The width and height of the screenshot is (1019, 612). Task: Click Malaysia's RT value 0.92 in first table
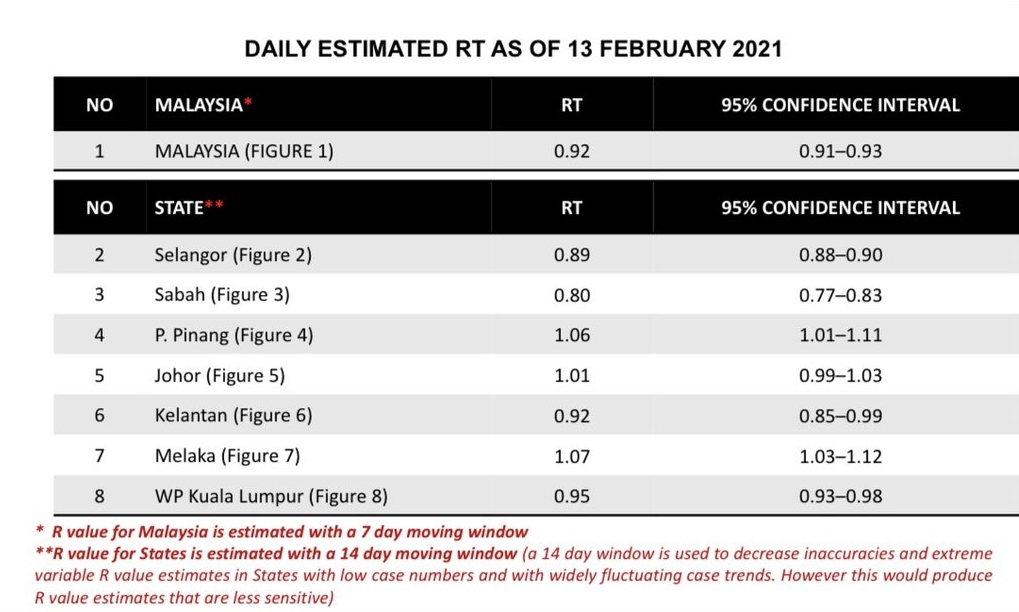572,152
